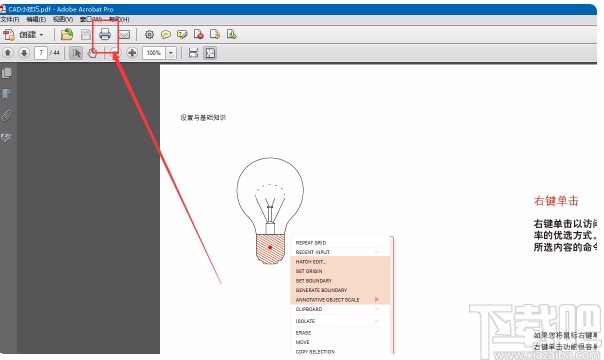Click GENERATE BOUNDARY text in the document
The image size is (604, 360).
click(x=321, y=290)
